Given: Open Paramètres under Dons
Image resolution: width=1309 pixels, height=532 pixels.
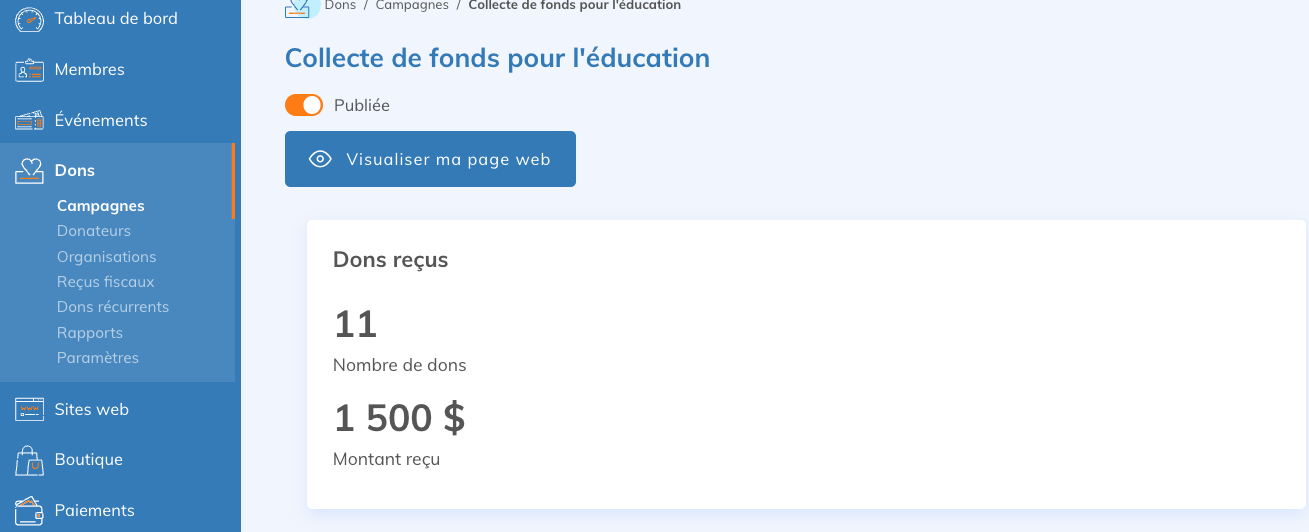Looking at the screenshot, I should tap(98, 358).
